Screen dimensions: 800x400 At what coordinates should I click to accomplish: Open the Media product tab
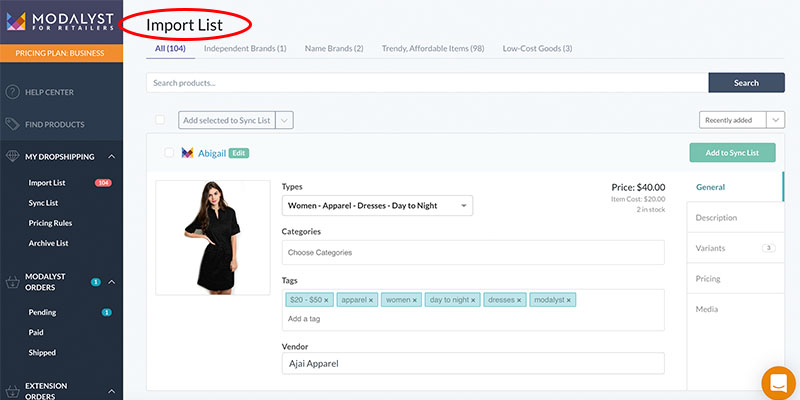[x=735, y=310]
